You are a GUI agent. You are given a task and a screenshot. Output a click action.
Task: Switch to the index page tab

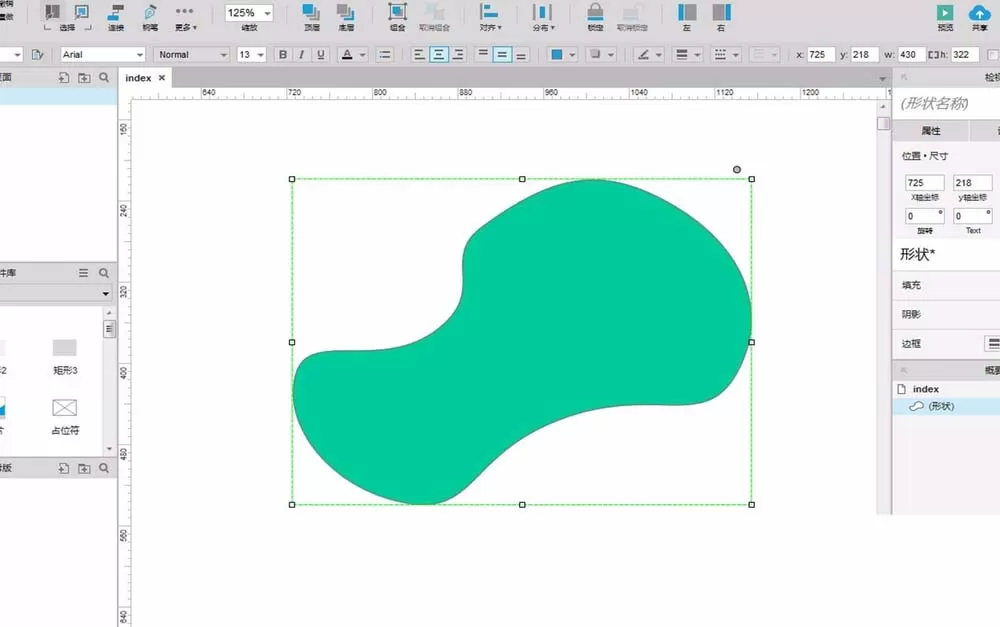[x=138, y=78]
